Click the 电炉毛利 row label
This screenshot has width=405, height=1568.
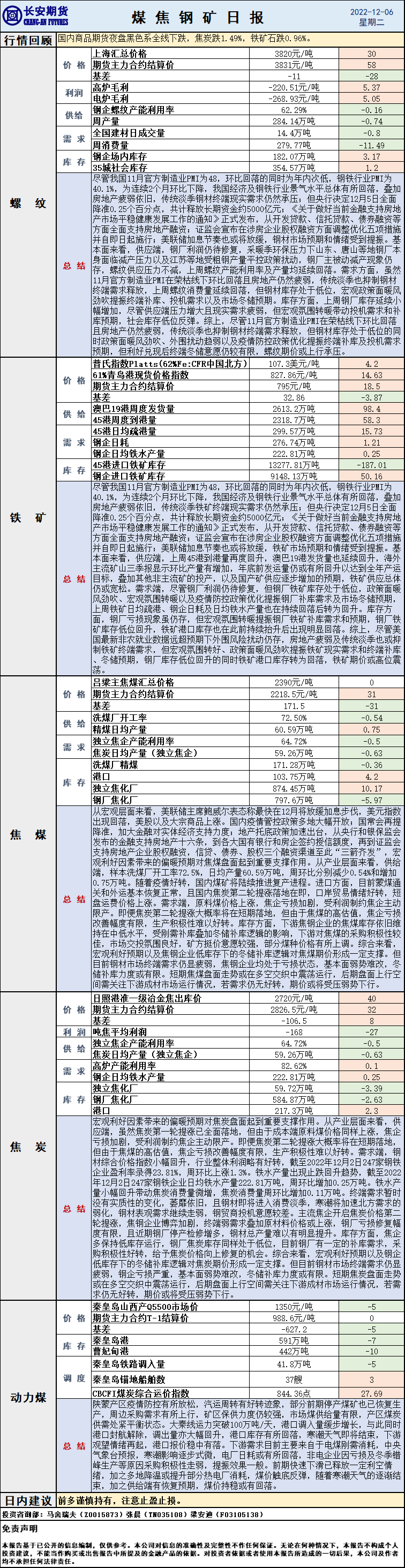[x=110, y=98]
